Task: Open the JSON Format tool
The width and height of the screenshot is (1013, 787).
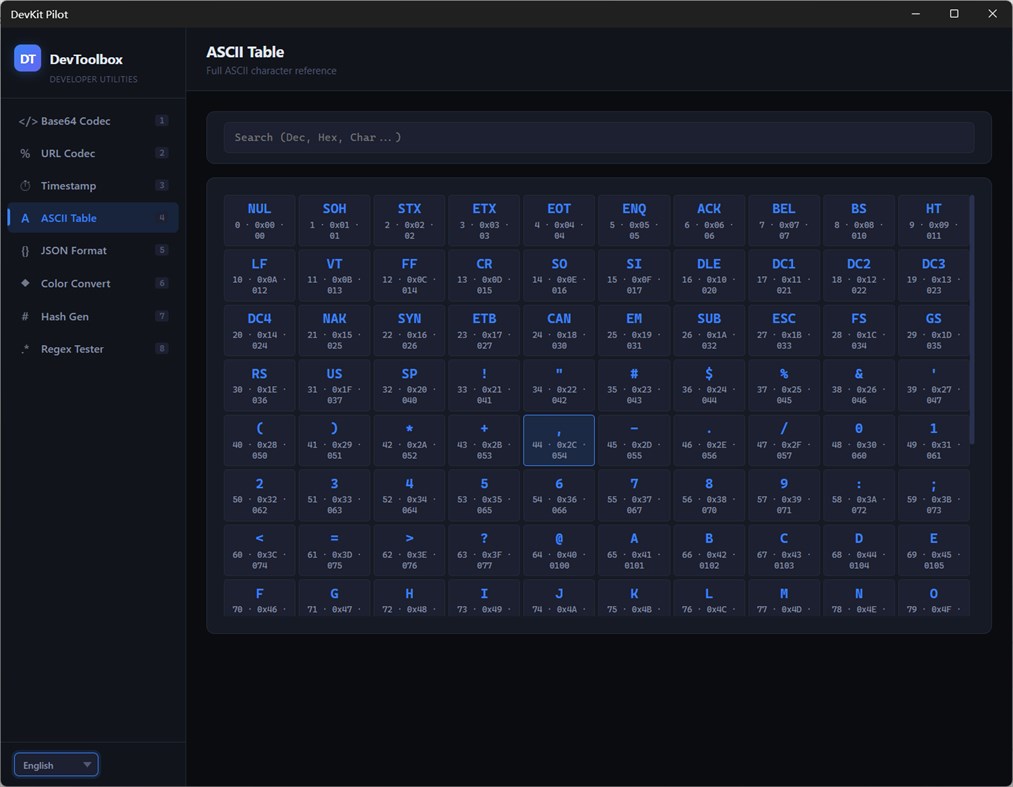Action: tap(93, 250)
